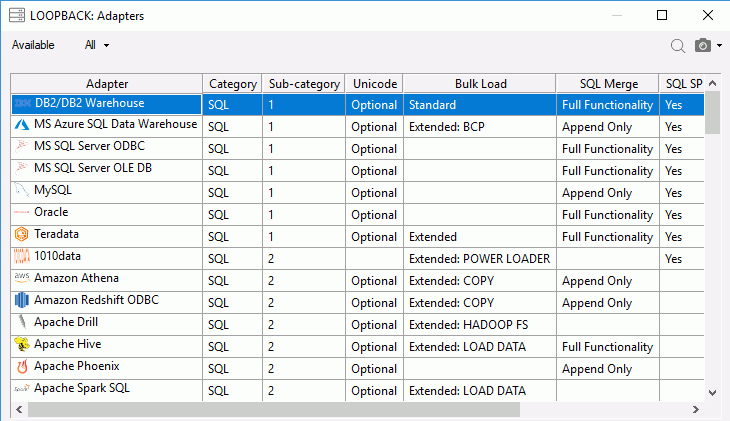
Task: Expand the camera options dropdown arrow
Action: (x=719, y=46)
